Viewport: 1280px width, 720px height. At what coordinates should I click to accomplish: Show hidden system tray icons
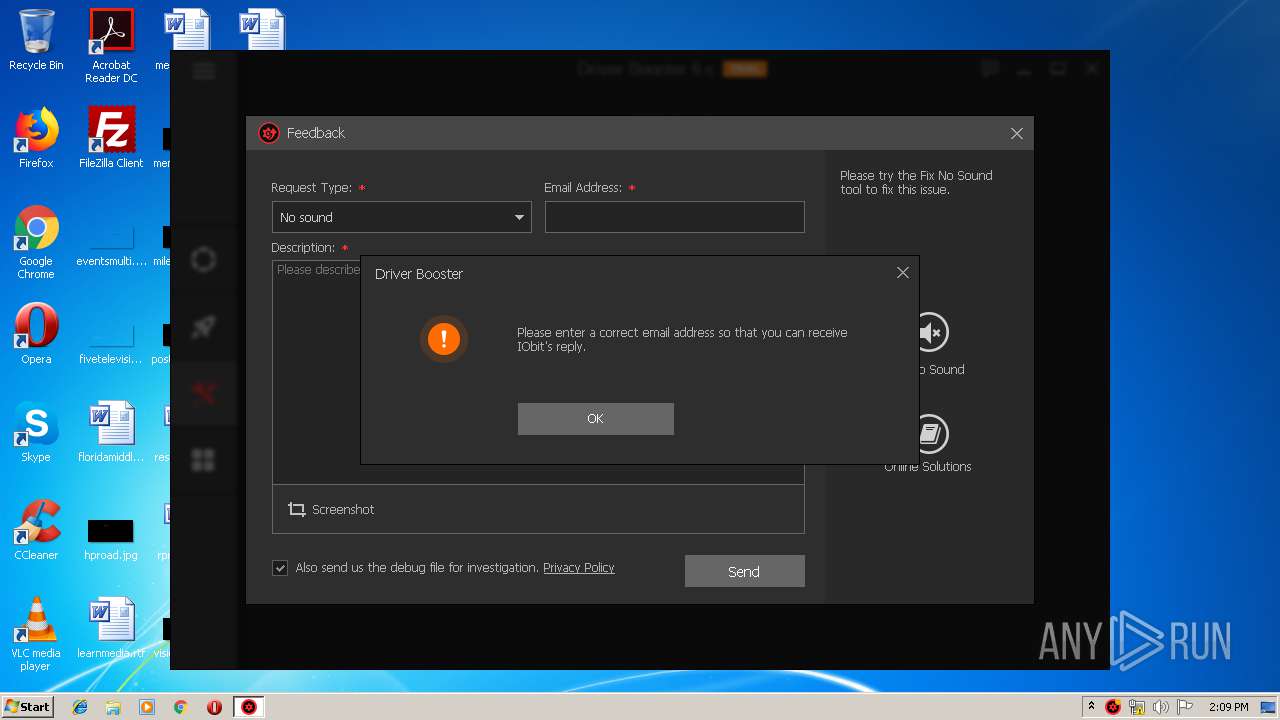click(x=1091, y=707)
